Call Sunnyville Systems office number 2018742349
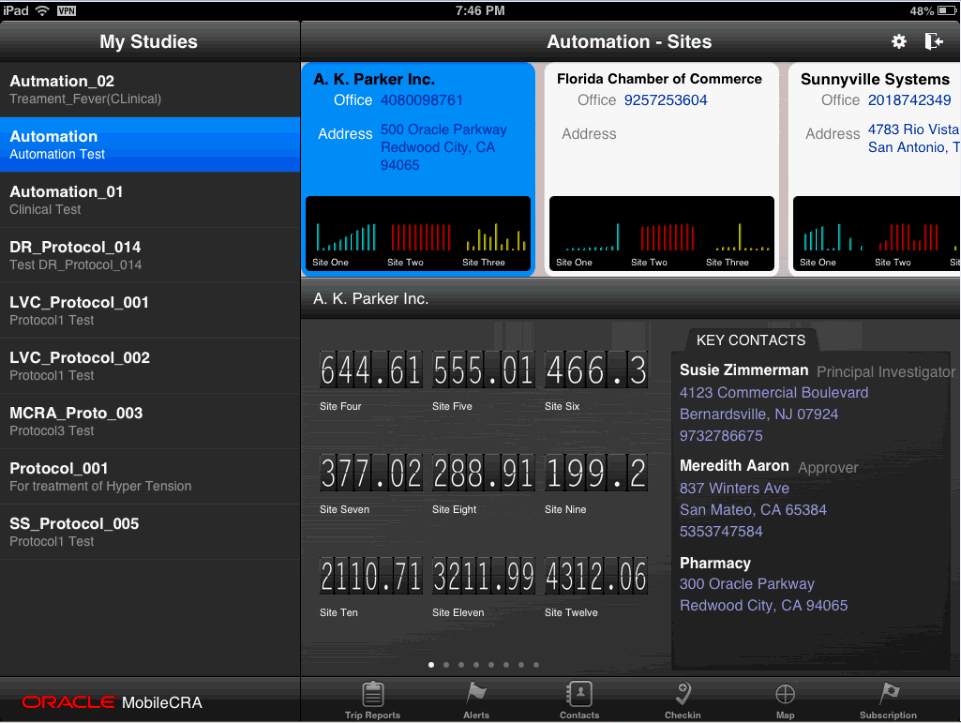Viewport: 961px width, 723px height. (910, 100)
